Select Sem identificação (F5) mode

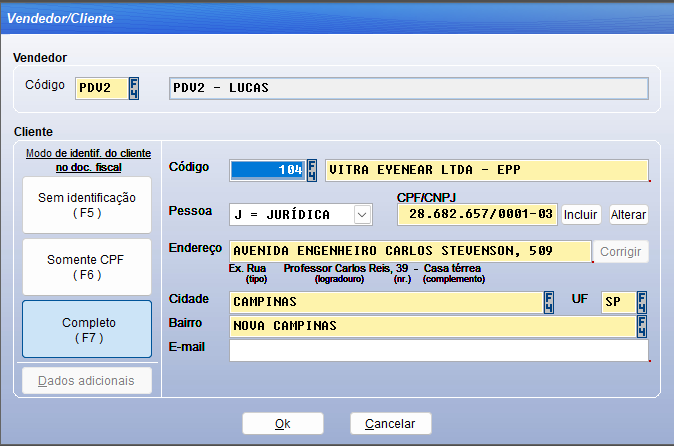(87, 205)
